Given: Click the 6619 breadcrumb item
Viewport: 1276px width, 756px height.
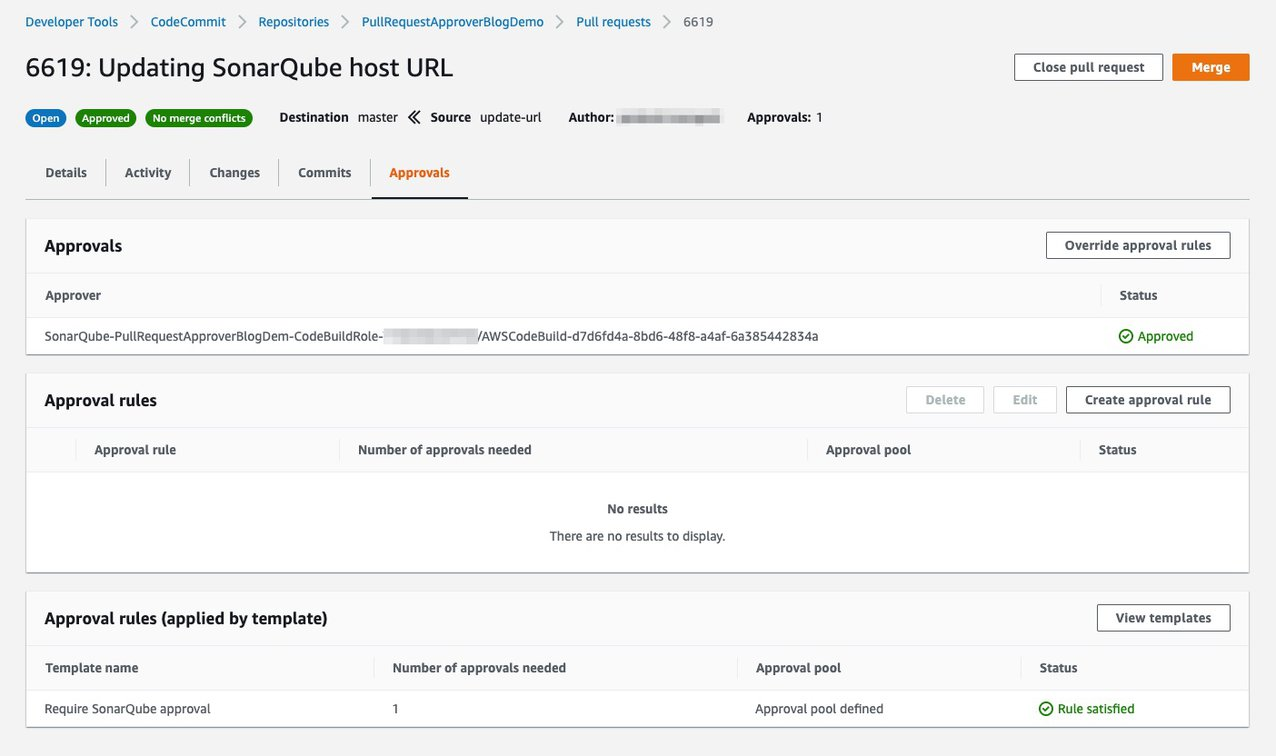Looking at the screenshot, I should (x=698, y=21).
